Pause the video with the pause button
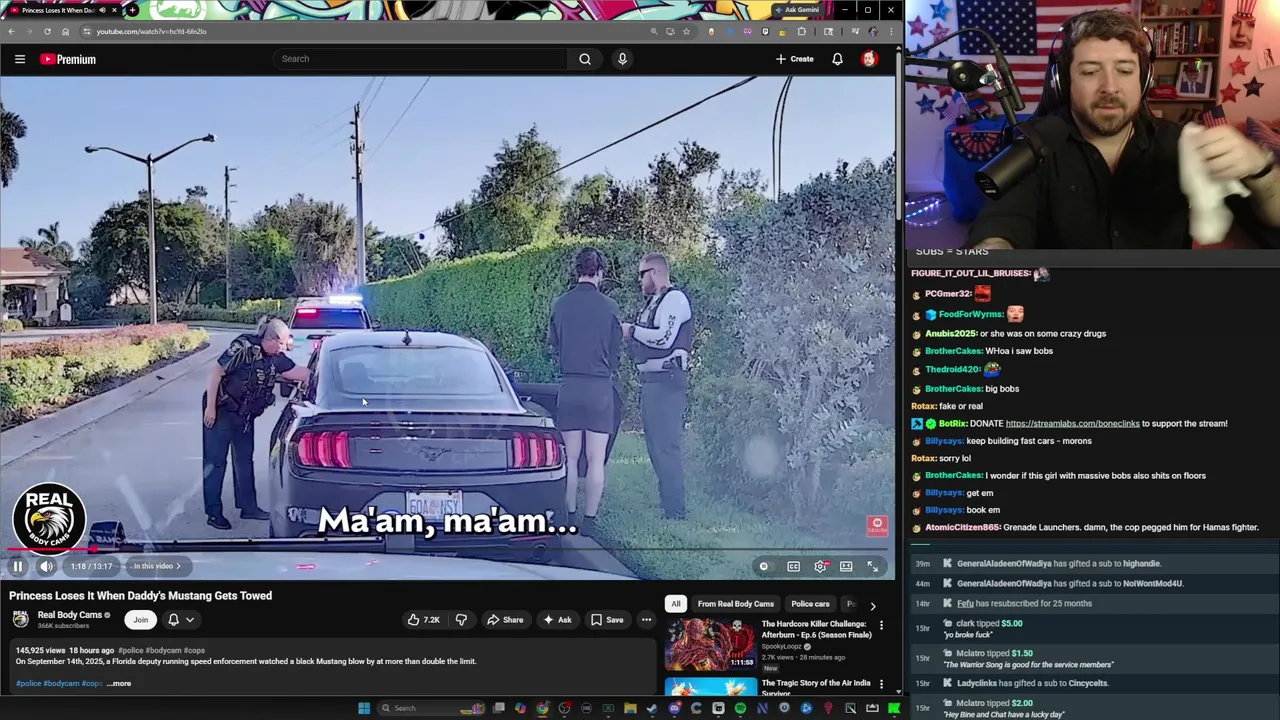The height and width of the screenshot is (720, 1280). pos(17,566)
